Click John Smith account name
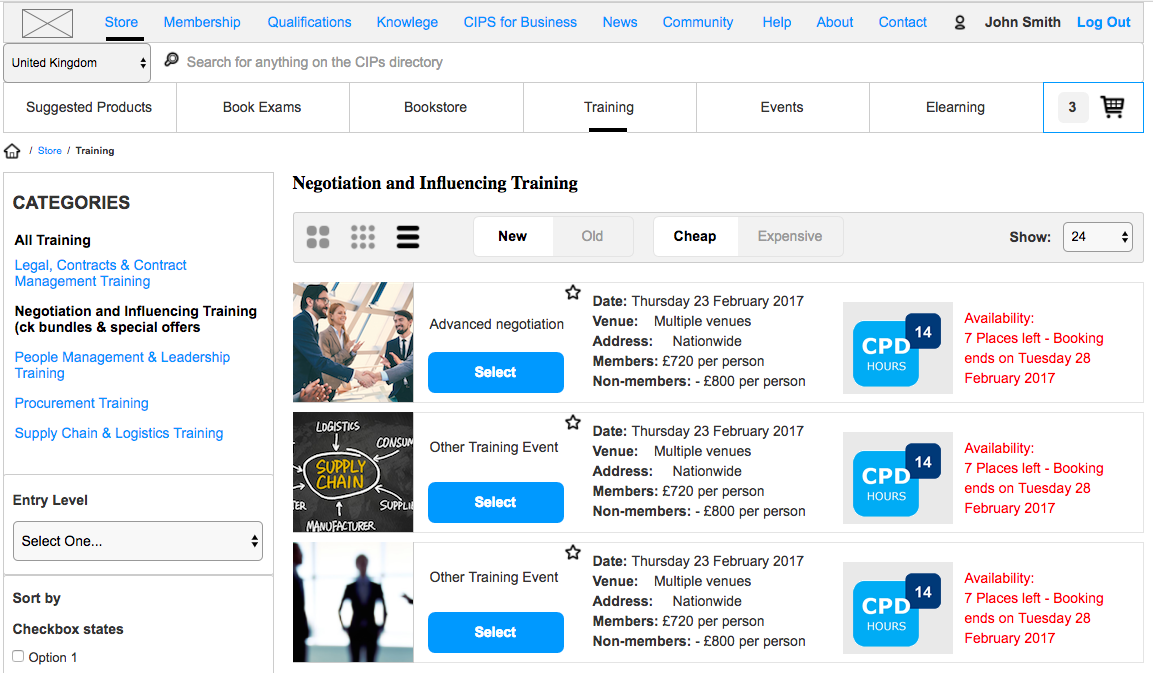1153x673 pixels. [1022, 22]
